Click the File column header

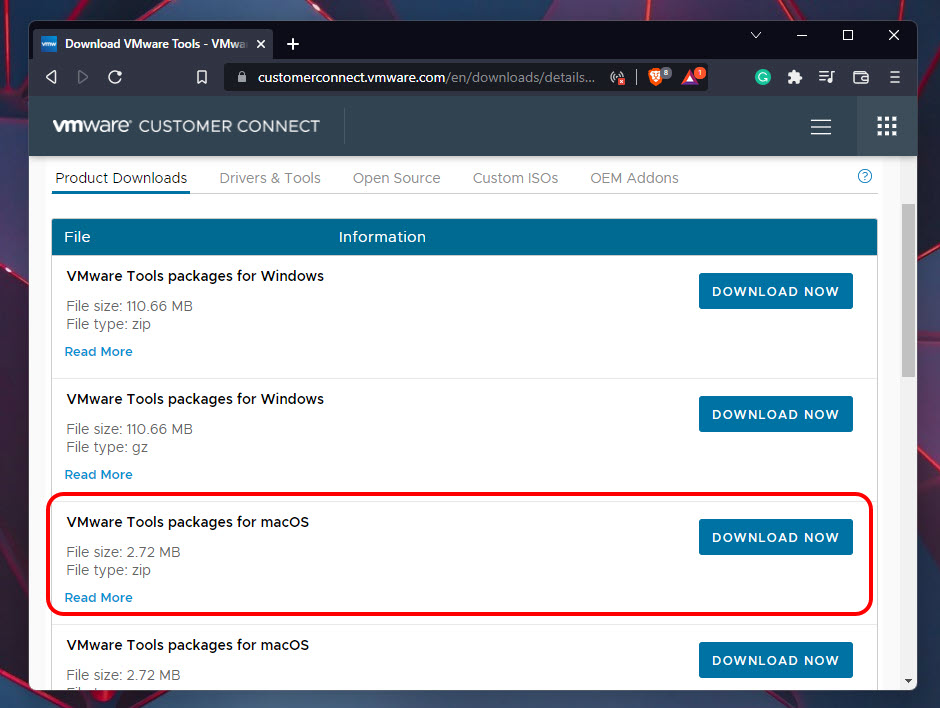77,237
